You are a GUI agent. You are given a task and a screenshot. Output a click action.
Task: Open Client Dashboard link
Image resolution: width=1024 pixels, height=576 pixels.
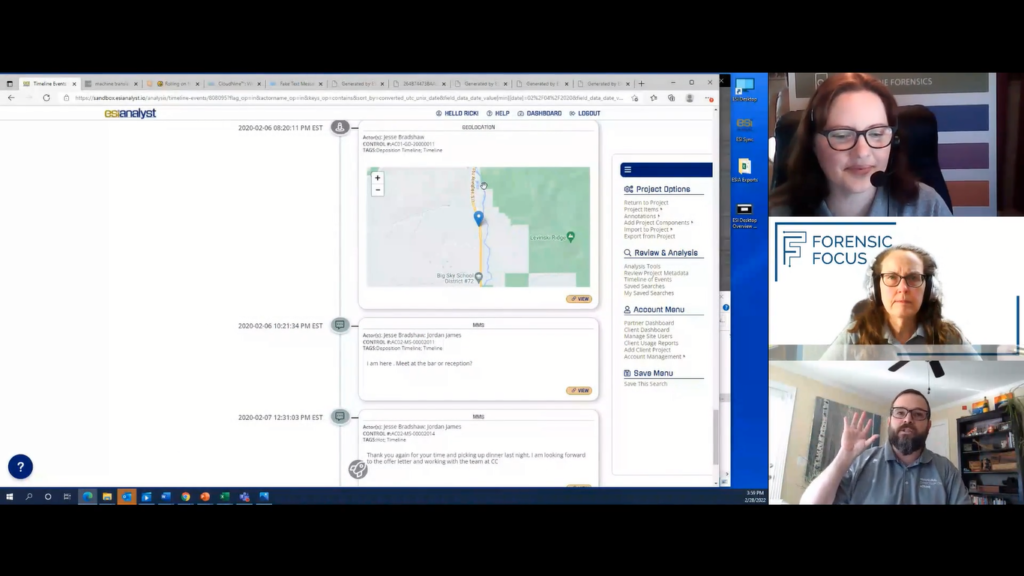pyautogui.click(x=647, y=330)
